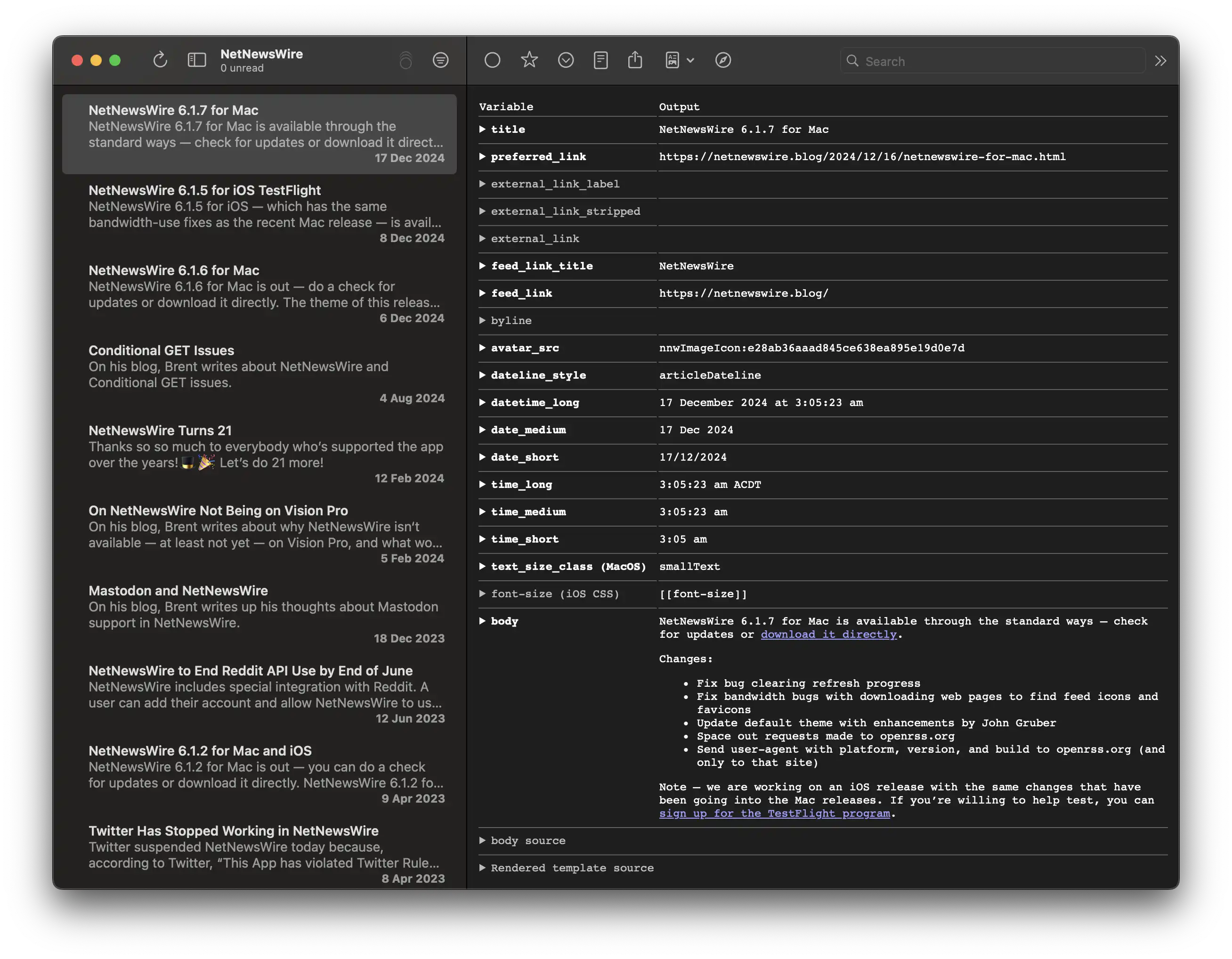1232x959 pixels.
Task: Expand the body source row
Action: pos(482,840)
